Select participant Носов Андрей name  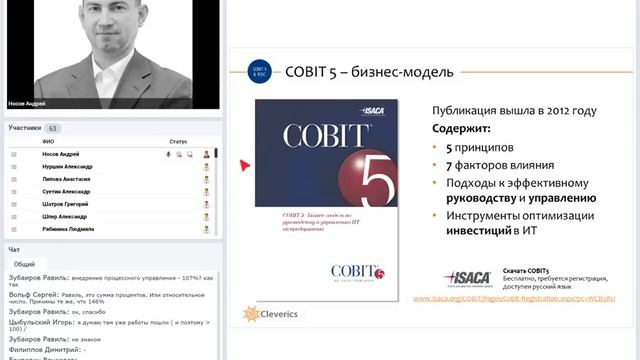point(61,154)
